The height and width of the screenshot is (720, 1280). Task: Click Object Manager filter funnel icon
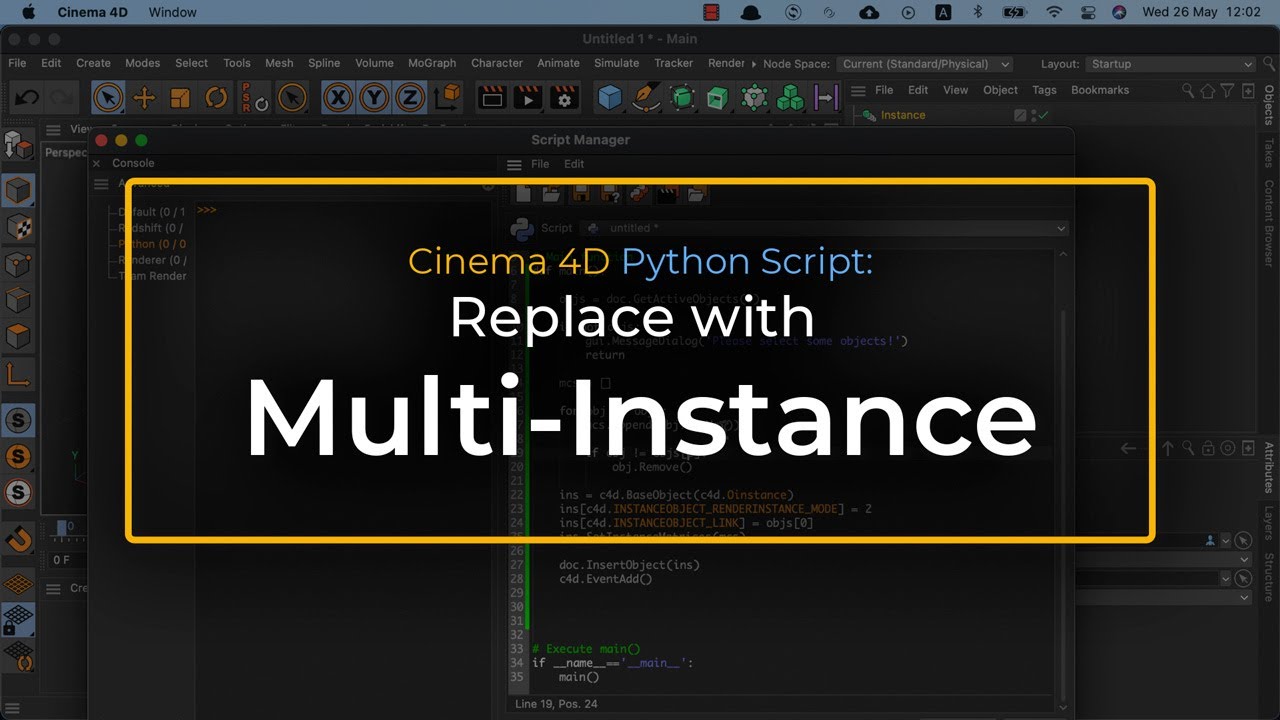(x=1228, y=90)
